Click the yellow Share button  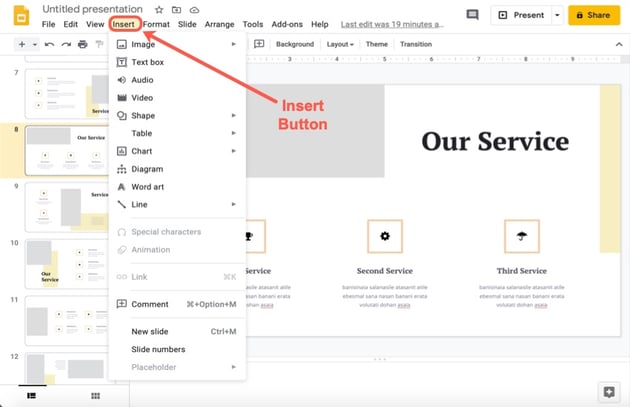(594, 15)
